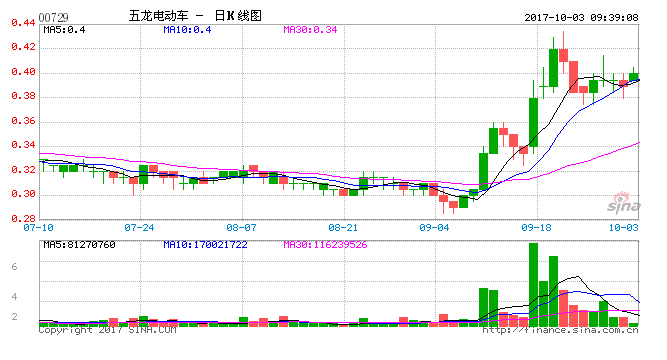667x360 pixels.
Task: Click the 0.40 price axis label
Action: [x=23, y=71]
